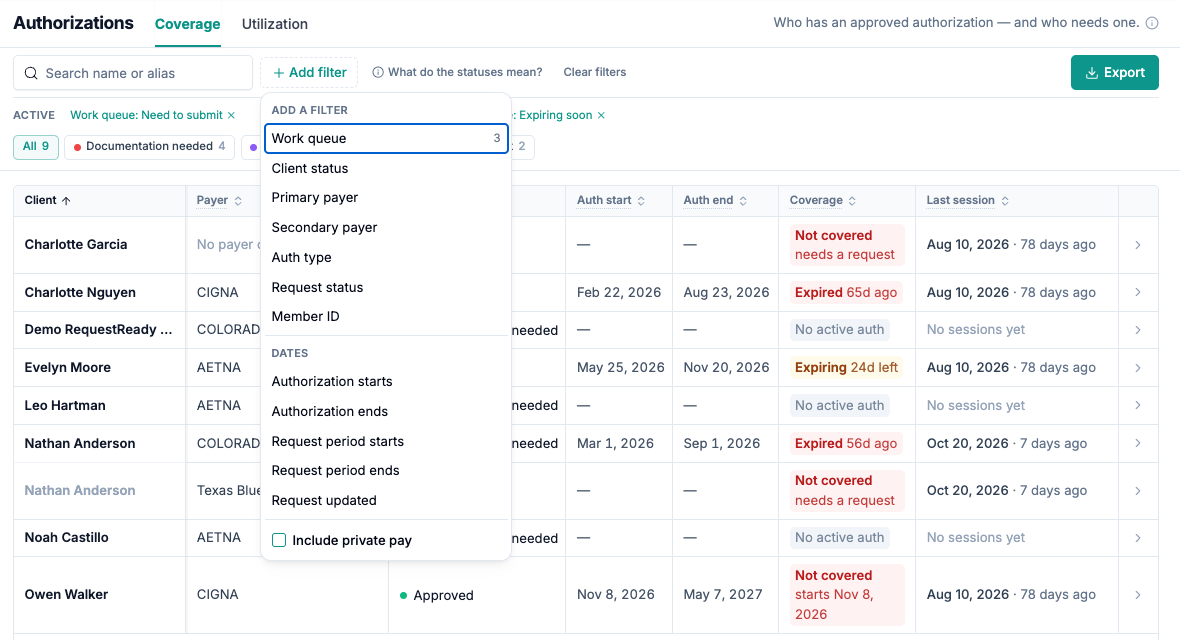The width and height of the screenshot is (1180, 640).
Task: Choose Request period ends date filter
Action: (386, 471)
